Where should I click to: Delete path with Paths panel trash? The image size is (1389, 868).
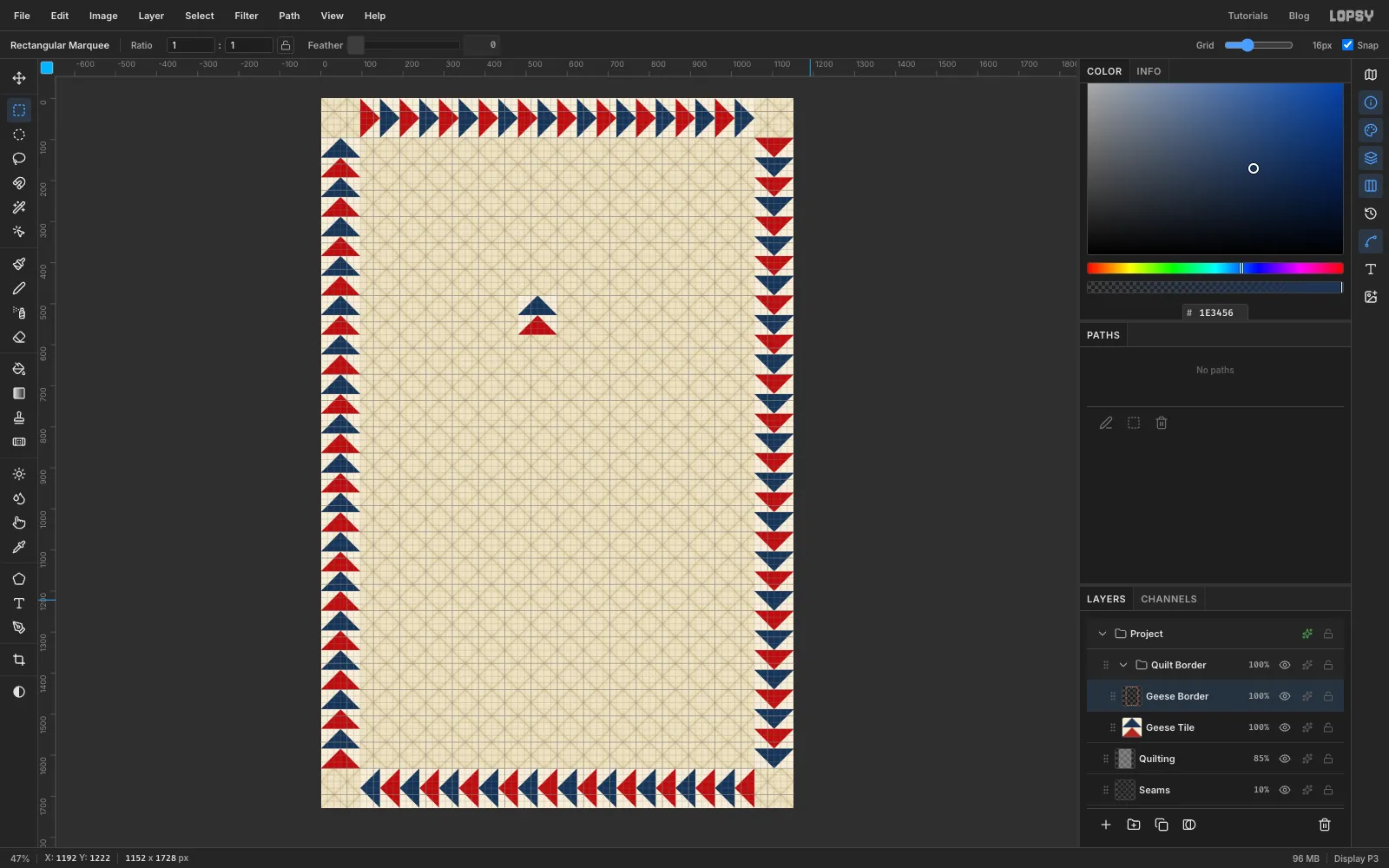tap(1162, 423)
